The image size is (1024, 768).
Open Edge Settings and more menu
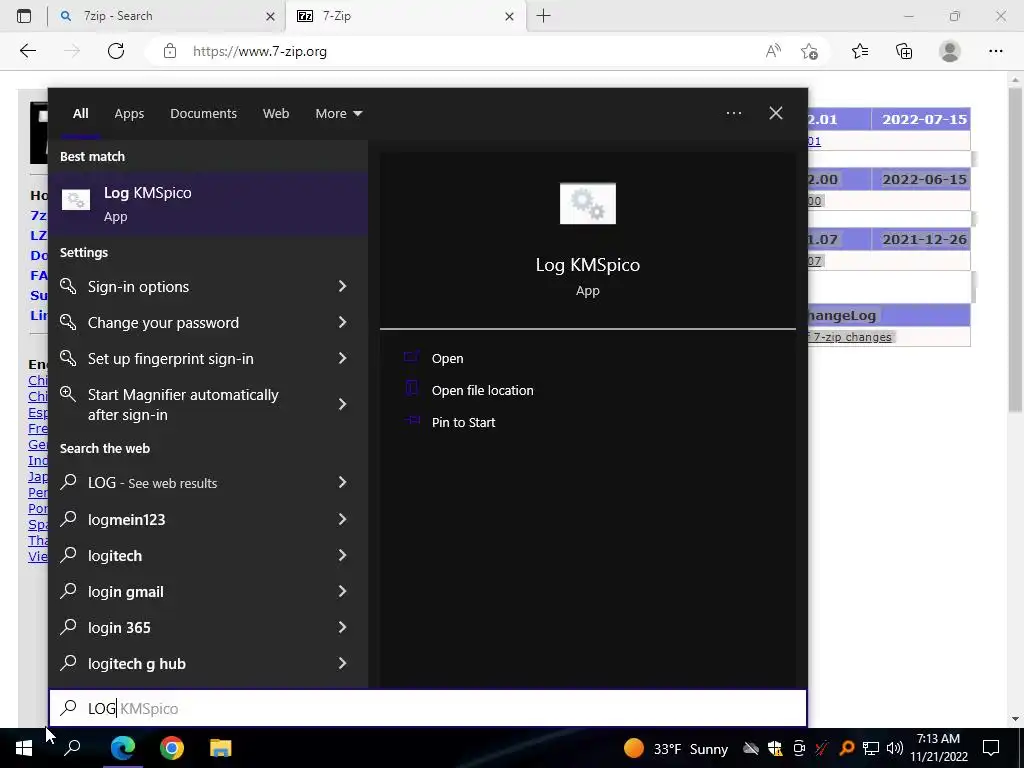coord(995,51)
